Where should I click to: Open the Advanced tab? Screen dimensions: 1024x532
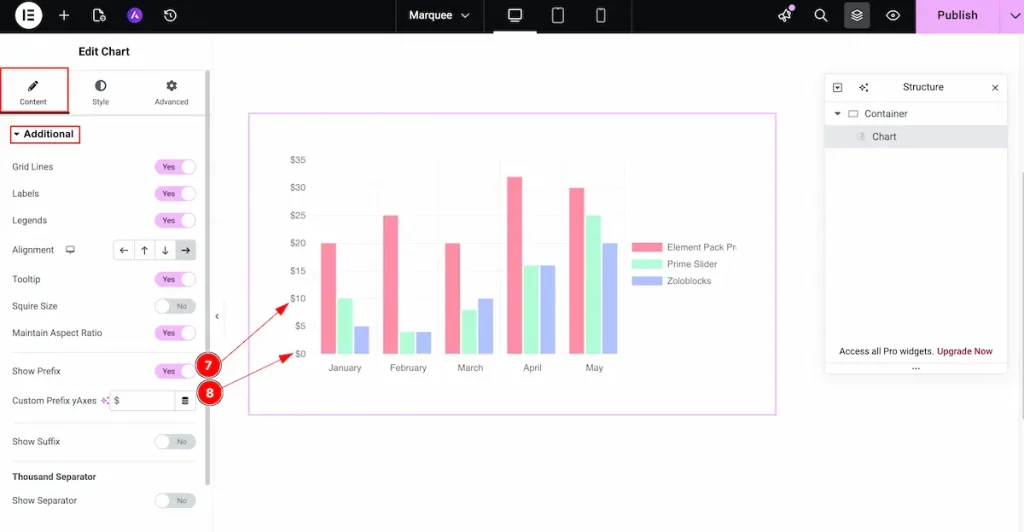coord(171,92)
